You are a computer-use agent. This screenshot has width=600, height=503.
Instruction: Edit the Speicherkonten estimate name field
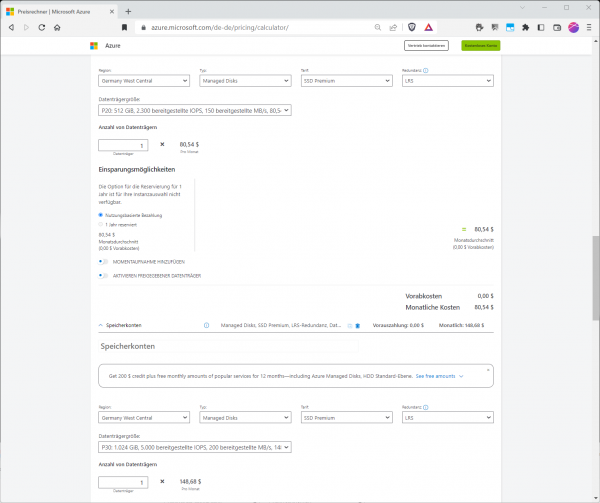pyautogui.click(x=228, y=346)
